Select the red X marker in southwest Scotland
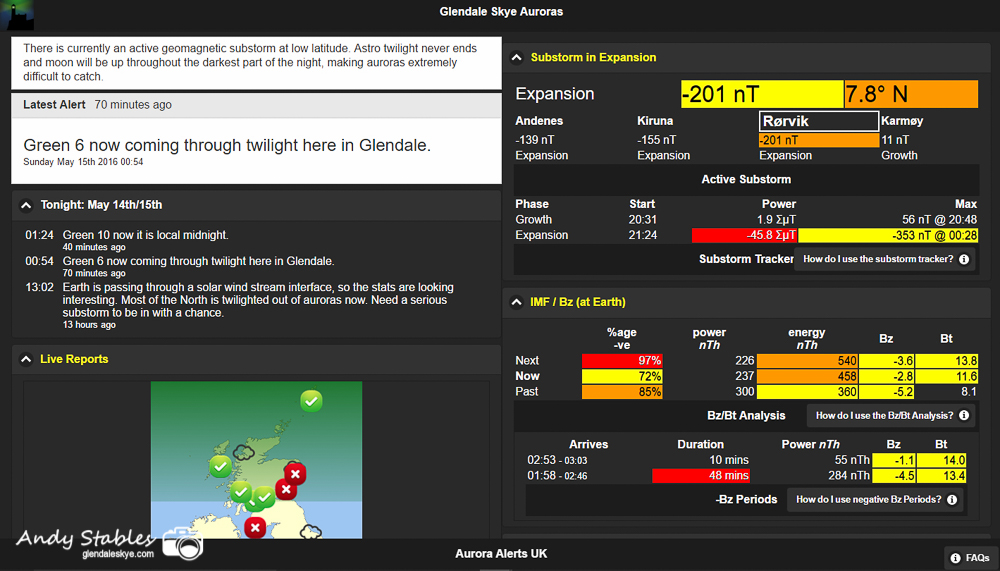 255,528
